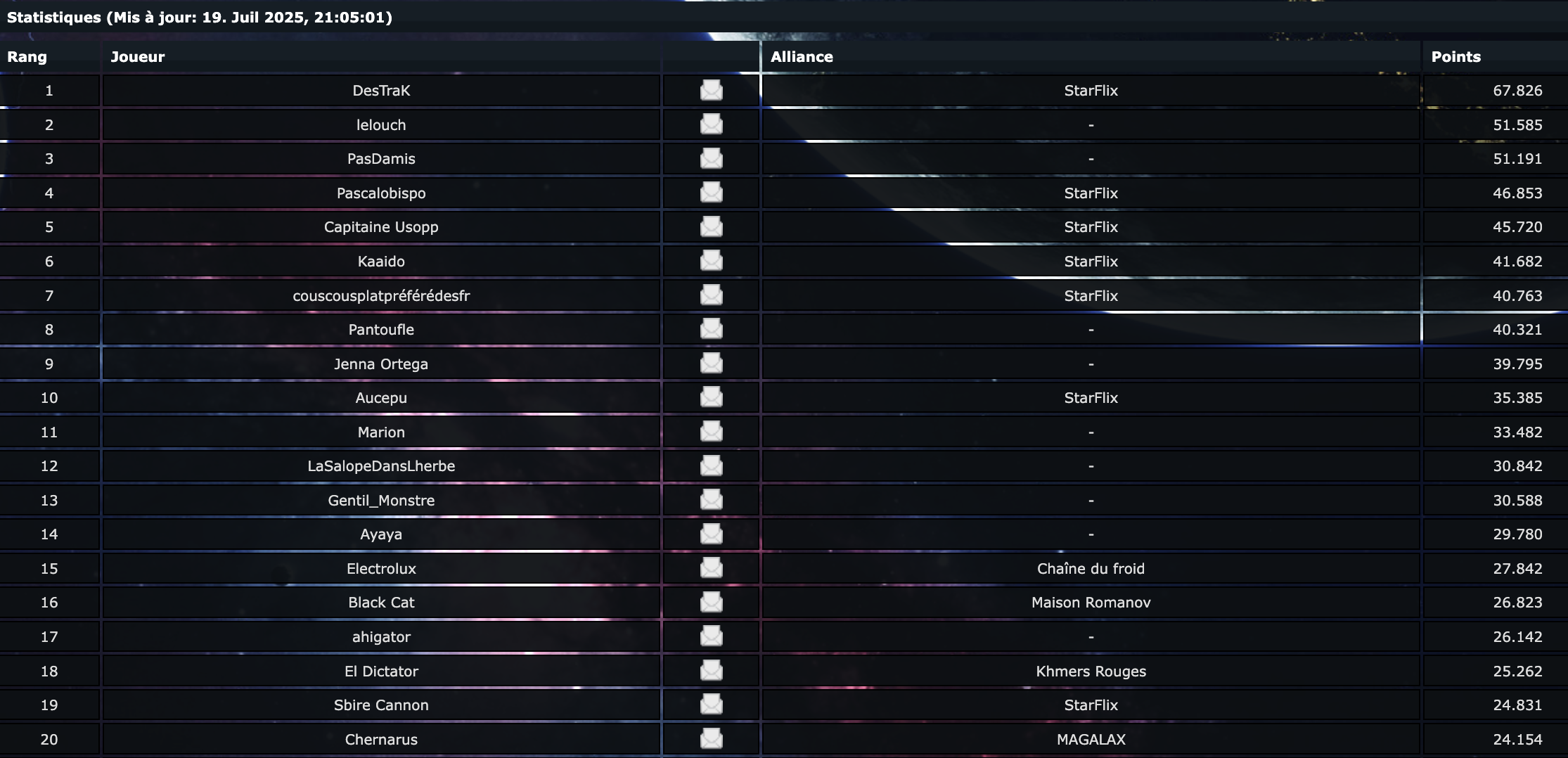Select player couscousplatpréférédesfr
Screen dimensions: 1568x758
pyautogui.click(x=381, y=296)
